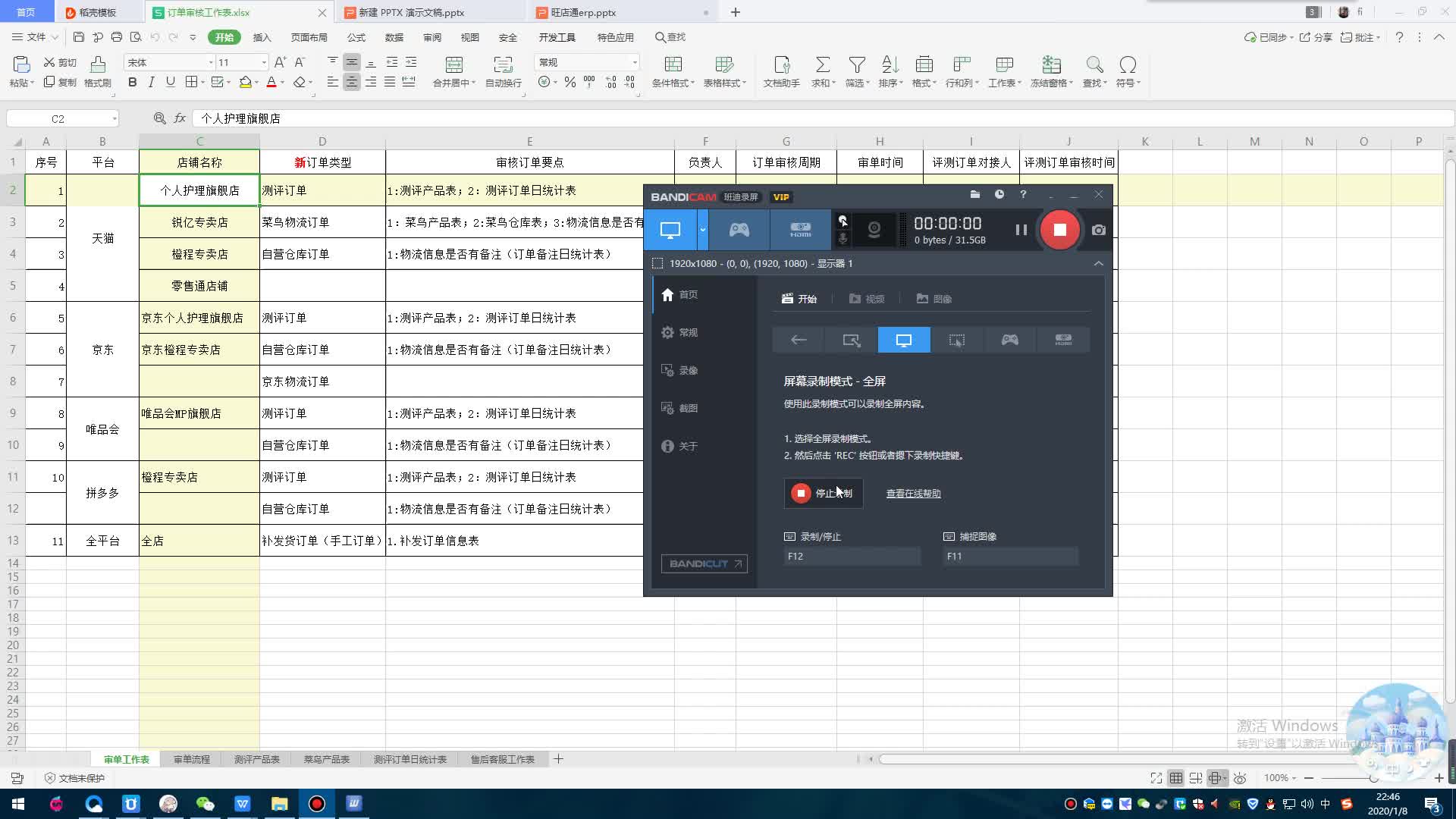Click the zoom slider in status bar

(x=1373, y=778)
